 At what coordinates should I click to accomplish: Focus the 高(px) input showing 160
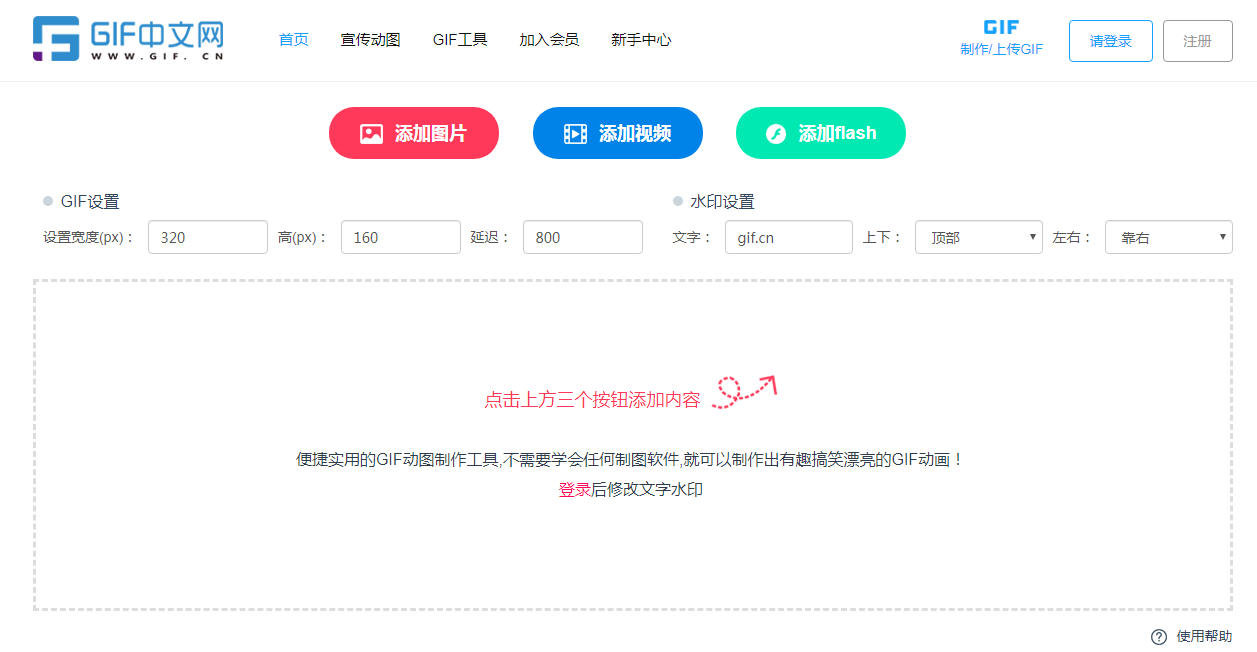401,237
